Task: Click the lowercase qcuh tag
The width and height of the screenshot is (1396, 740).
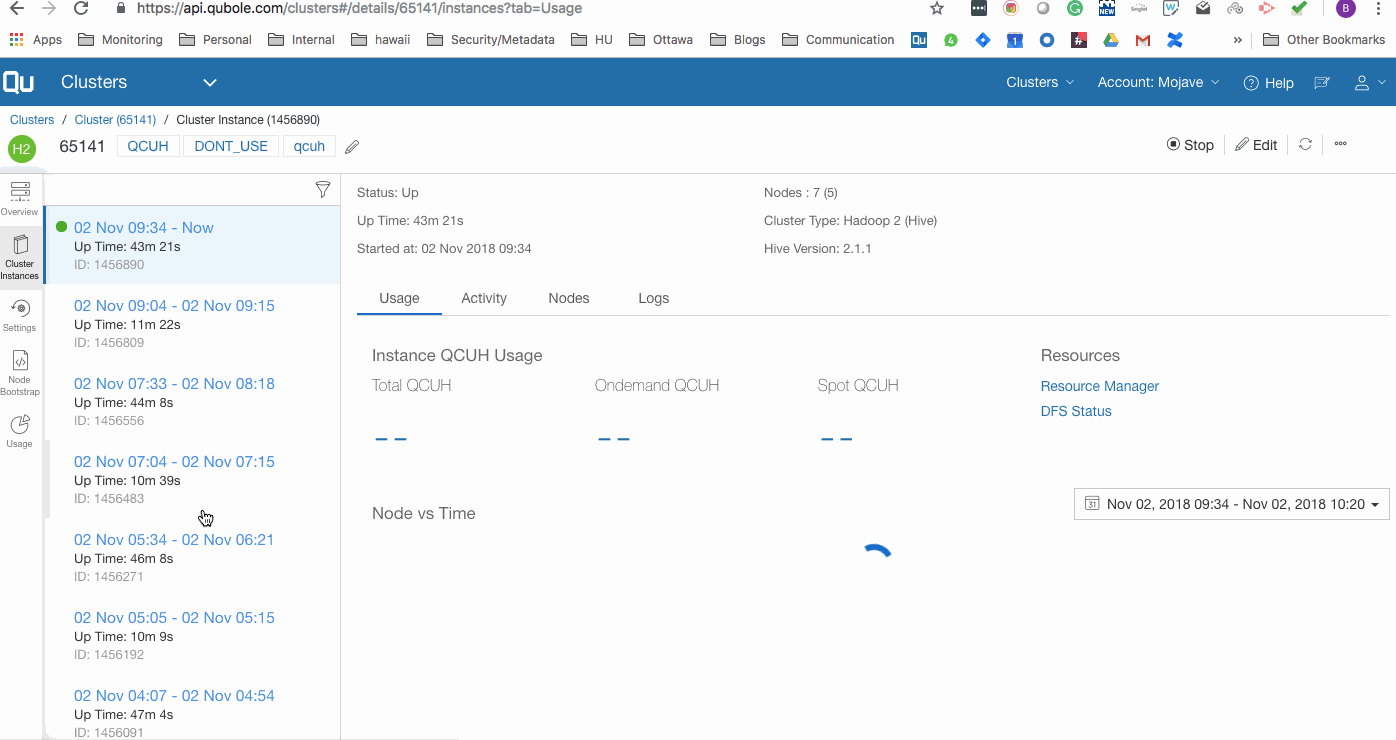Action: pyautogui.click(x=309, y=146)
